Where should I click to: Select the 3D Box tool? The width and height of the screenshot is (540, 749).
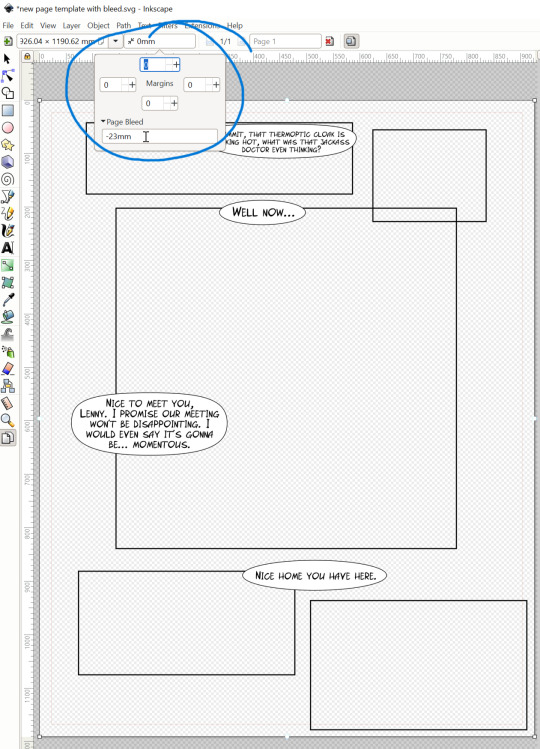(7, 162)
